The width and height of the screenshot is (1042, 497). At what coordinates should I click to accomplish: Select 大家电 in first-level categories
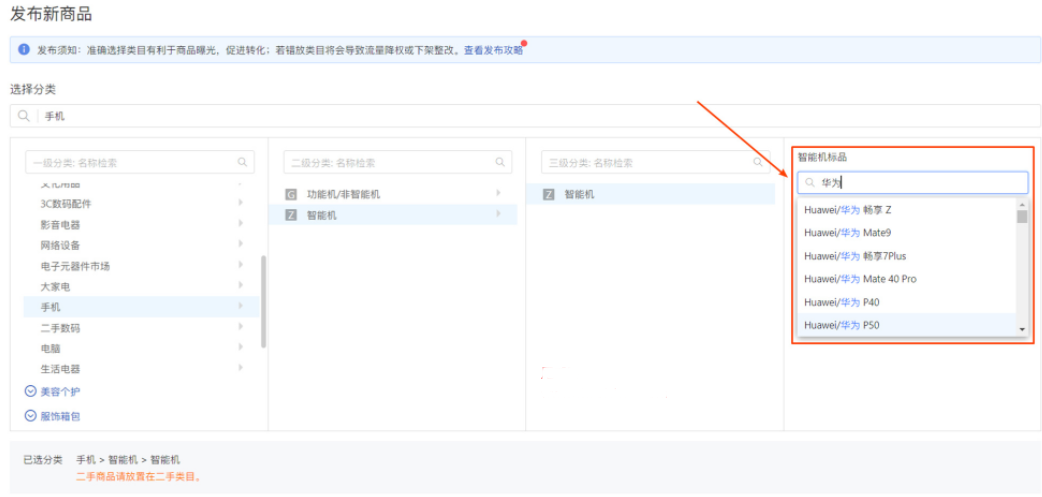point(55,286)
